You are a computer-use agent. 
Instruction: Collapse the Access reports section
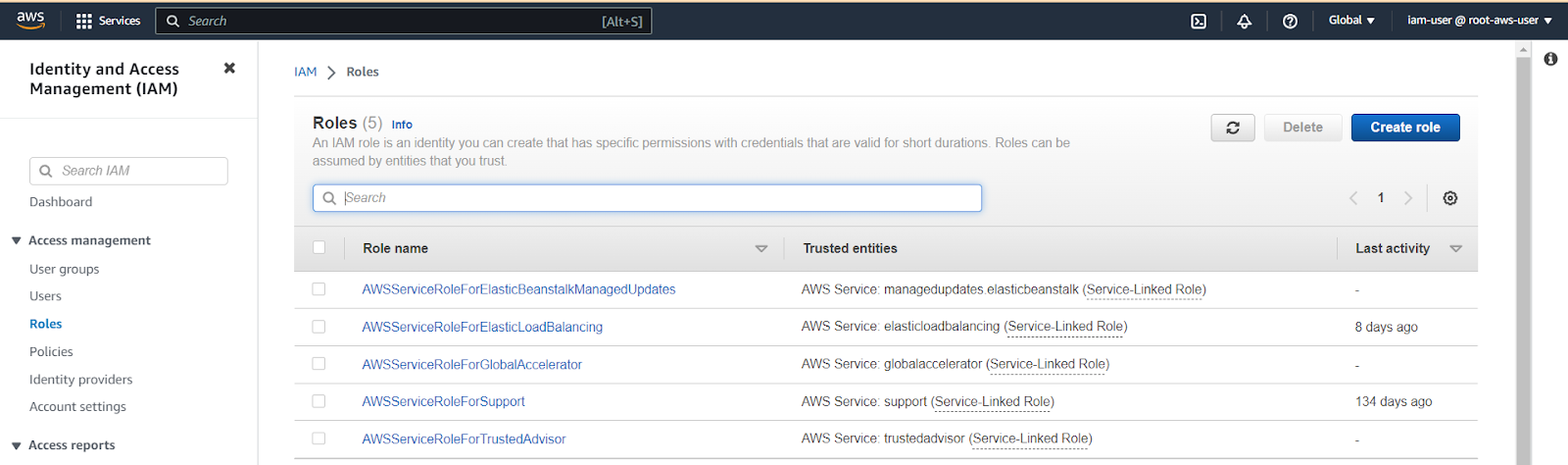[x=17, y=445]
